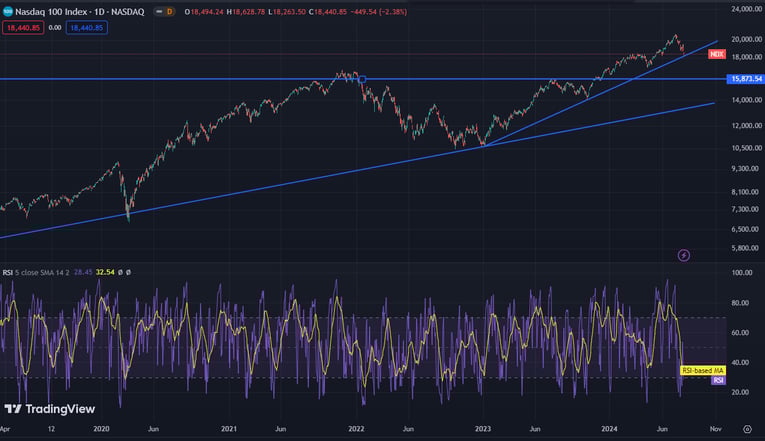Click the 10,500.00 price axis label
The height and width of the screenshot is (441, 765).
746,148
